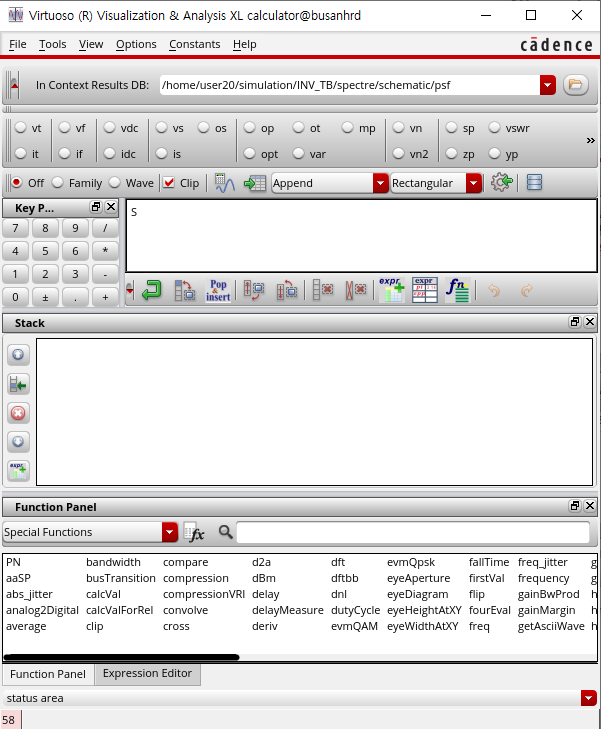The image size is (601, 729).
Task: Expand the hidden selection options chevron
Action: click(x=590, y=140)
